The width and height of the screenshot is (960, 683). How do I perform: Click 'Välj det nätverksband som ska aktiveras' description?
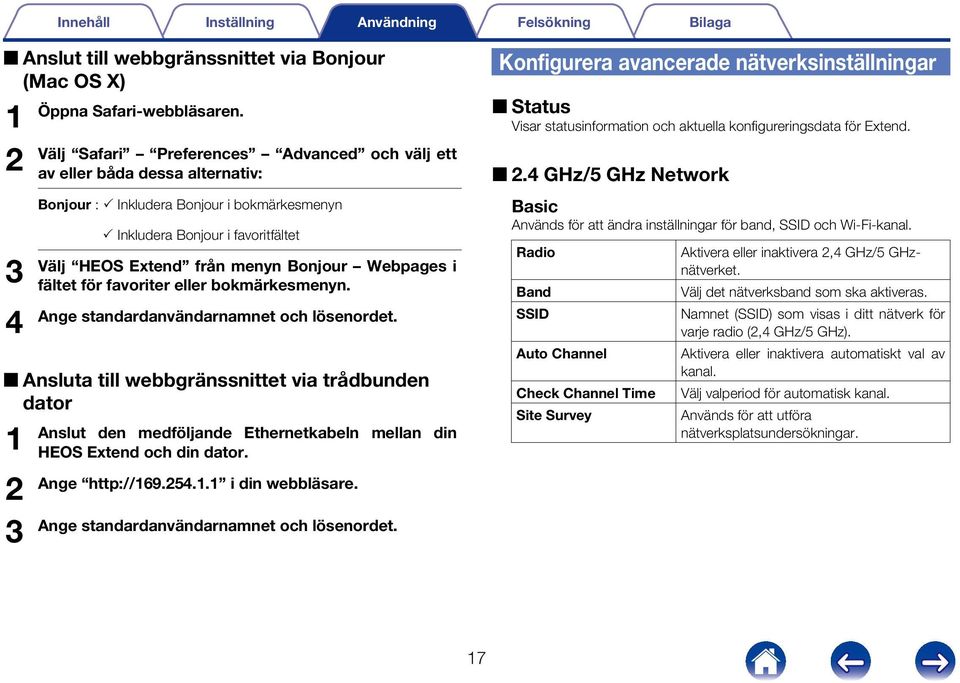(x=803, y=292)
